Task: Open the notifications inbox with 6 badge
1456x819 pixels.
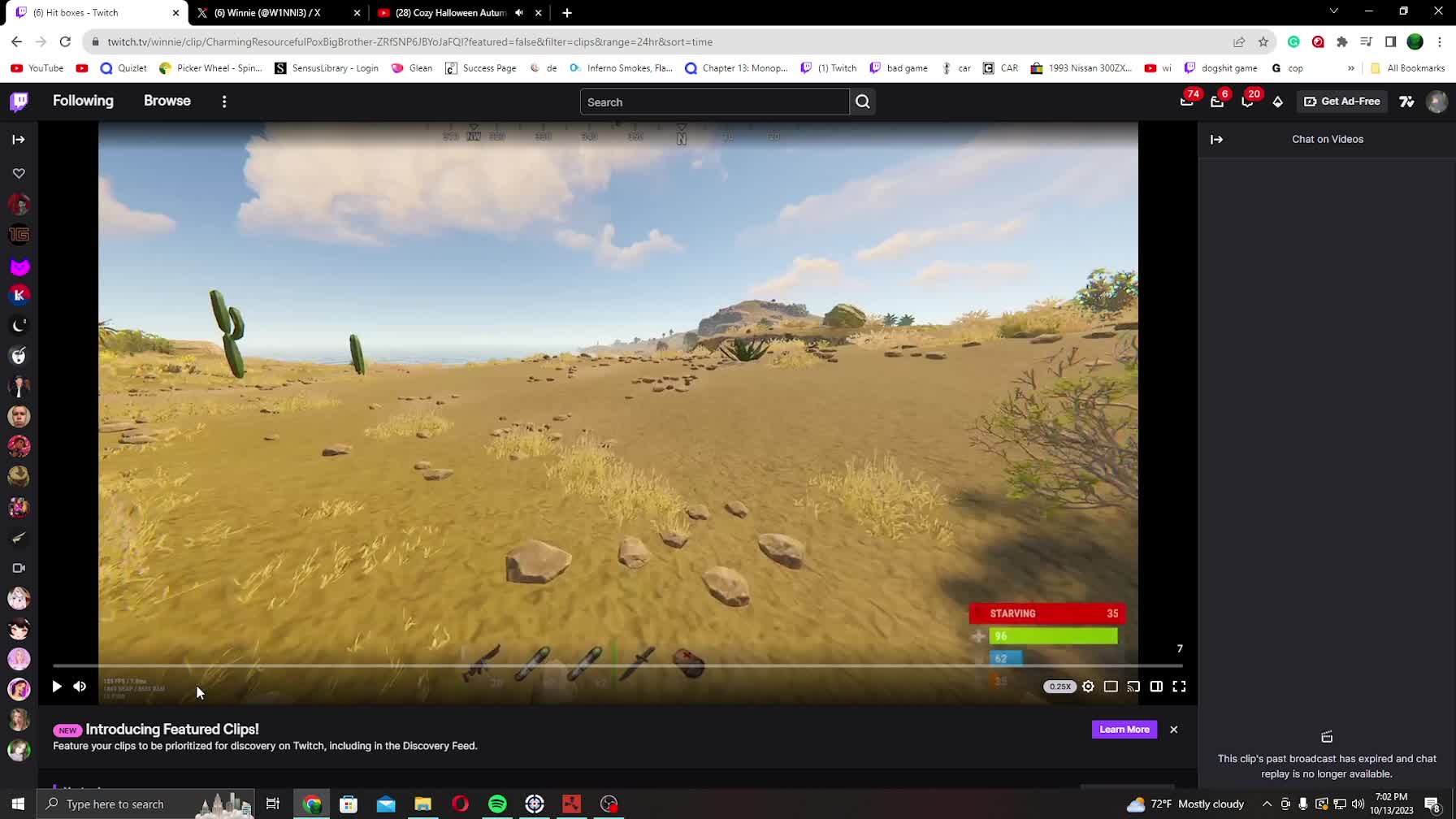Action: (1217, 102)
